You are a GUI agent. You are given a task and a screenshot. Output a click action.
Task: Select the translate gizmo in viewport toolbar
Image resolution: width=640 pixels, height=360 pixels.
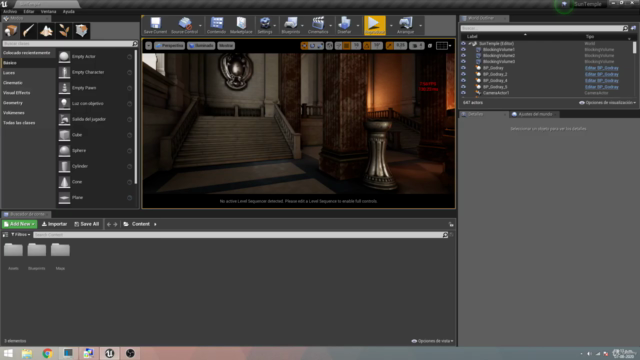(x=304, y=46)
